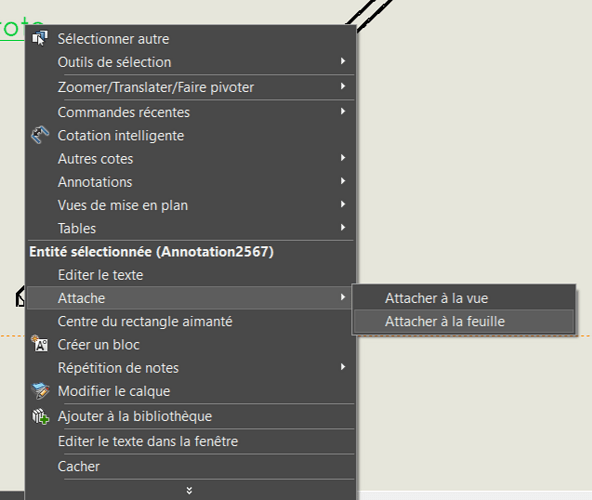Screen dimensions: 592x500
Task: Open Vues de mise en plan submenu
Action: pyautogui.click(x=190, y=205)
